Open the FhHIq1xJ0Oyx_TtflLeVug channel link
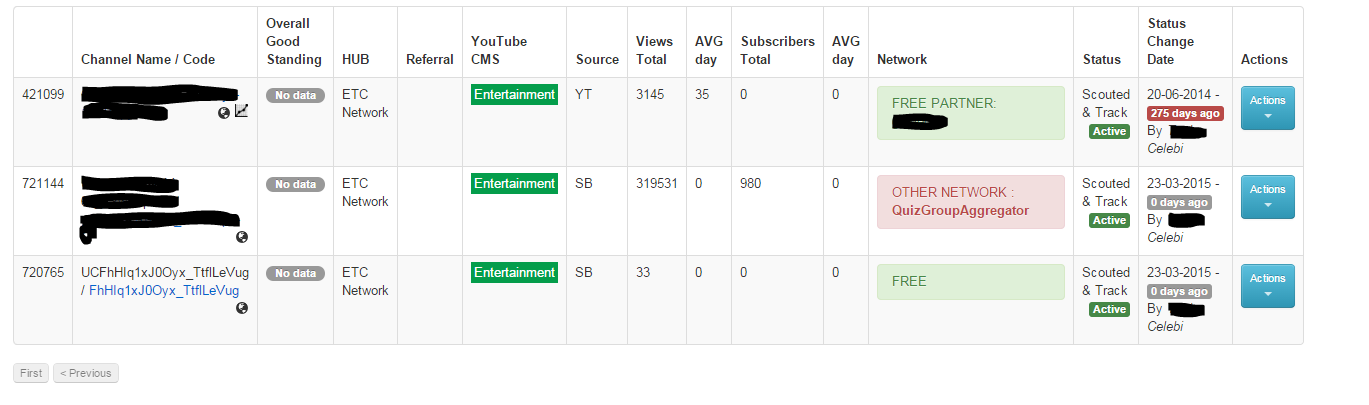Viewport: 1369px width, 405px height. 164,291
